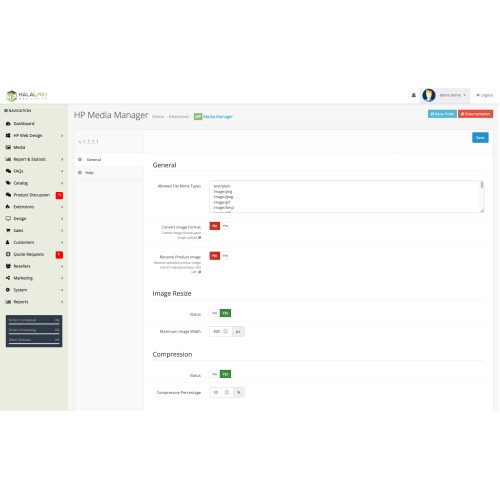The height and width of the screenshot is (500, 500).
Task: Switch Image Resize status to No
Action: click(214, 313)
